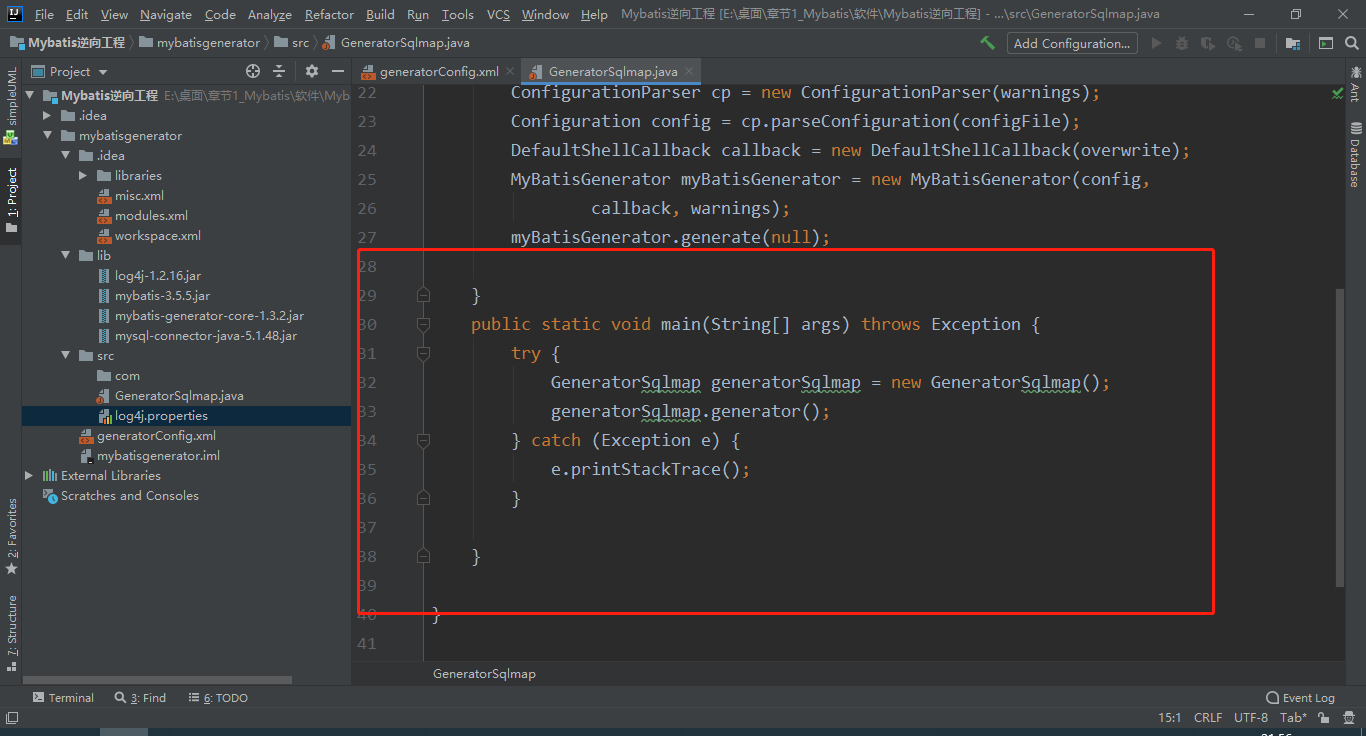1366x736 pixels.
Task: Open the Project Structure icon
Action: coord(1293,43)
